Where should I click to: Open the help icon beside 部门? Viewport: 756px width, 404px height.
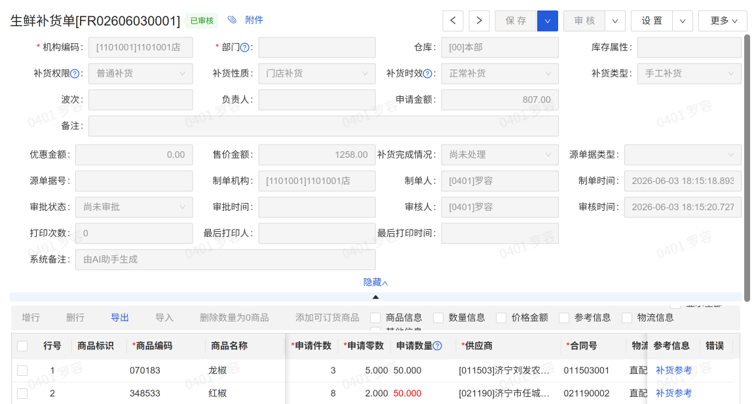(245, 47)
